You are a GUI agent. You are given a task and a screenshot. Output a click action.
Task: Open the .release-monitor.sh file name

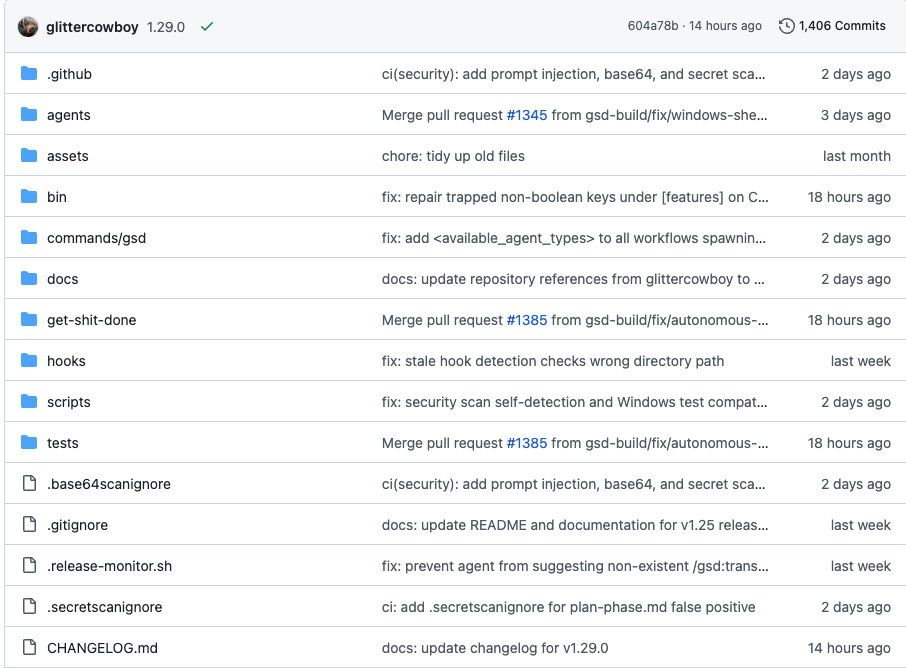110,566
